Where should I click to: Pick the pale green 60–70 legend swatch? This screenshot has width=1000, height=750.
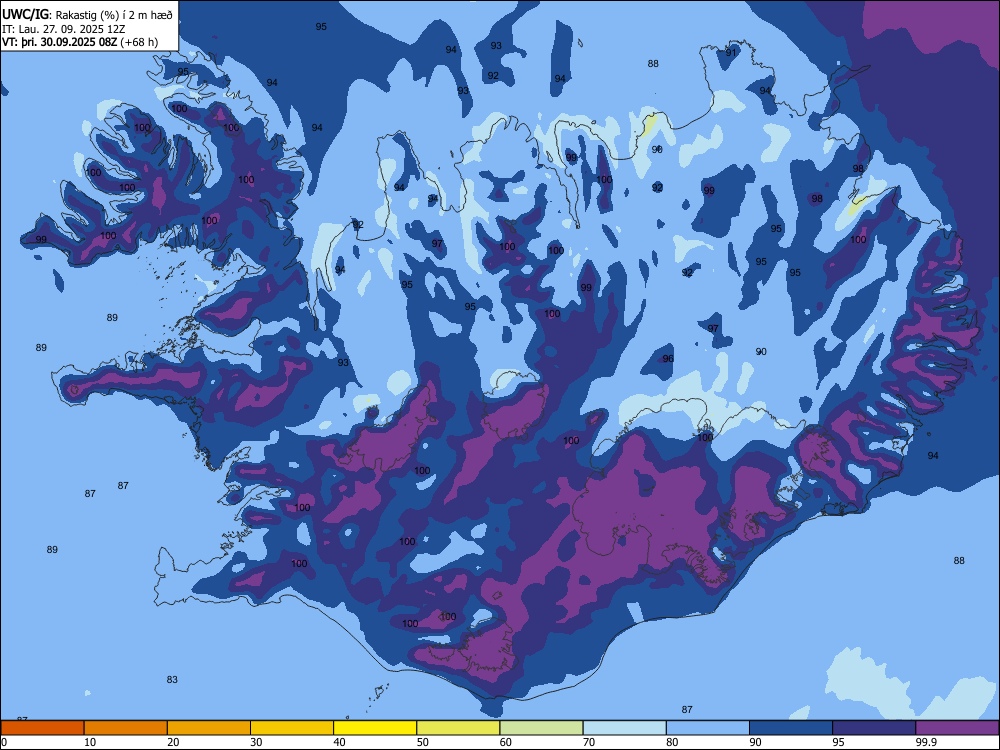541,728
